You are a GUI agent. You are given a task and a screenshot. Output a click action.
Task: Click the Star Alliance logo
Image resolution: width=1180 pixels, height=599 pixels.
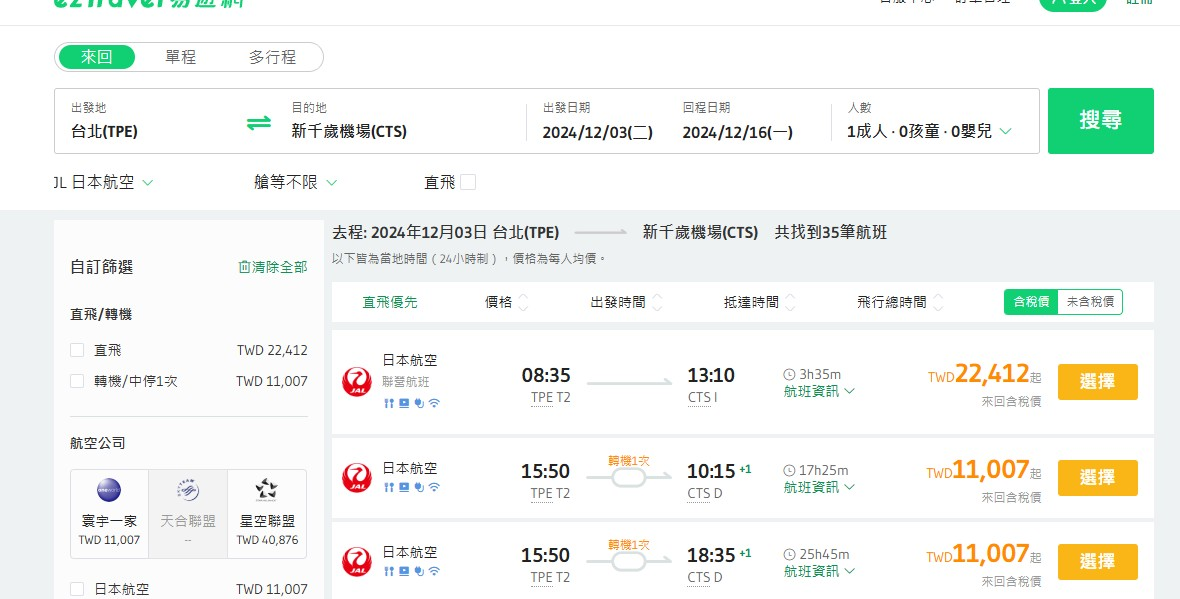[266, 490]
